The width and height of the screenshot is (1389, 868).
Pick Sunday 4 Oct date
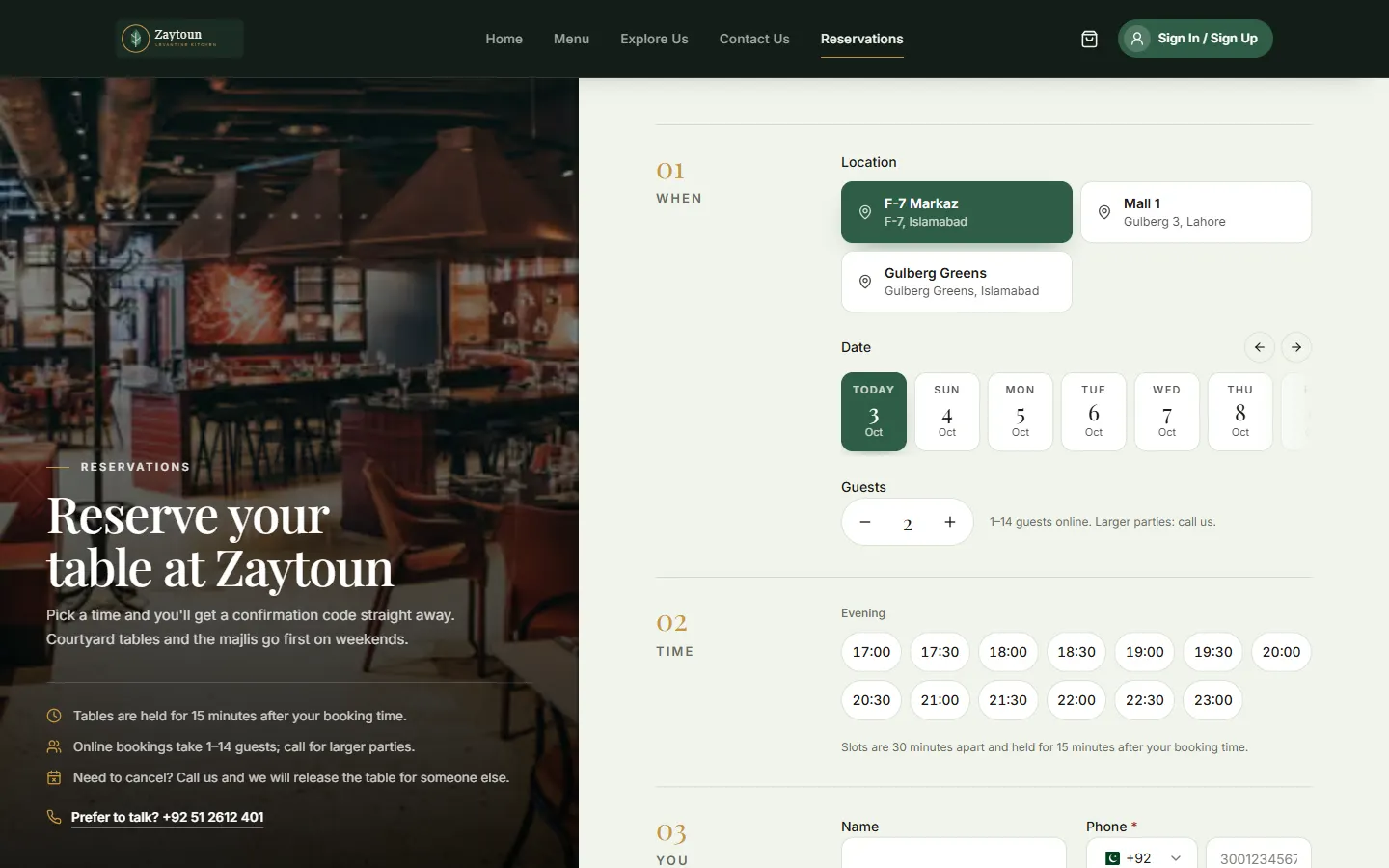click(947, 412)
